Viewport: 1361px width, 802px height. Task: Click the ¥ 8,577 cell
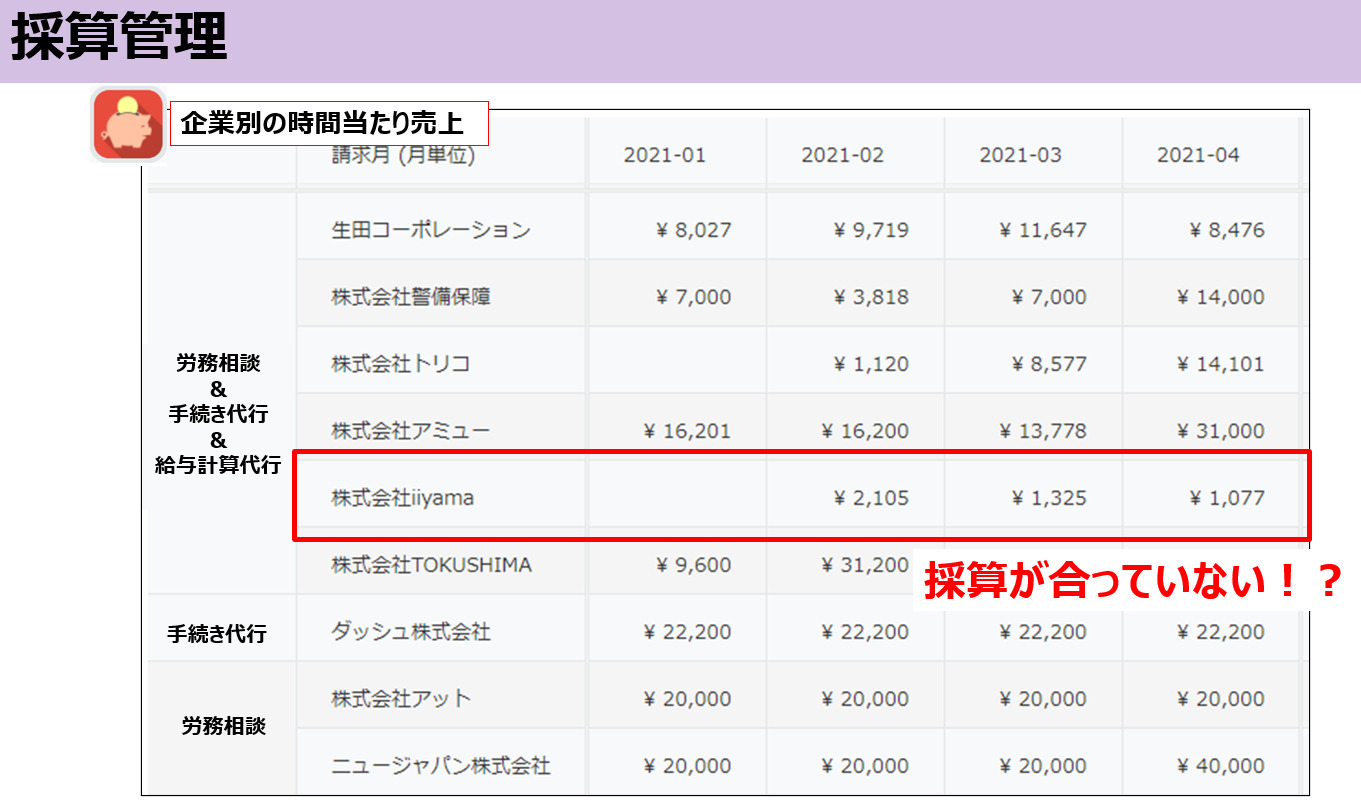point(1049,364)
